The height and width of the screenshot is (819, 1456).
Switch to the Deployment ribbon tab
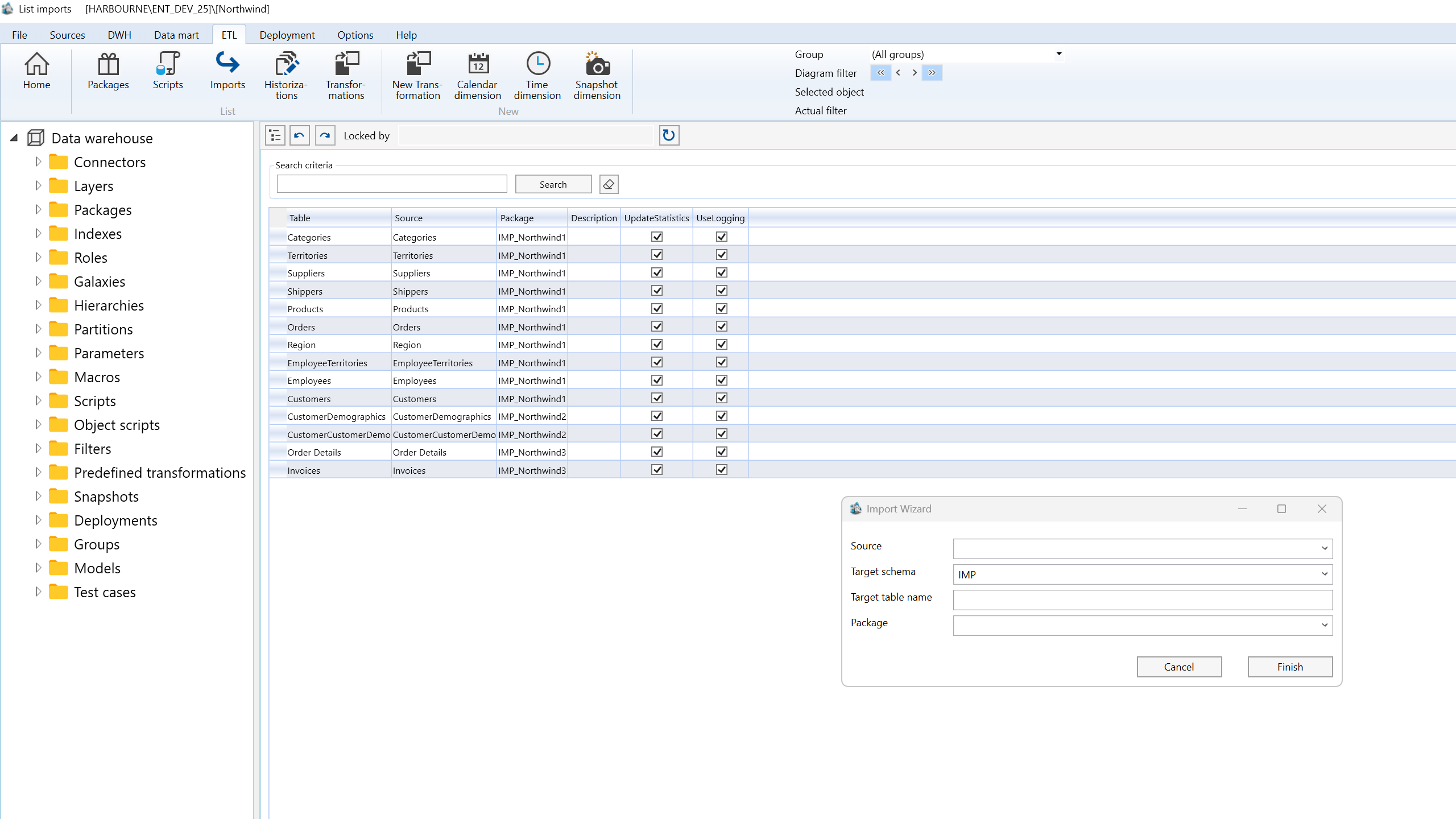[x=287, y=35]
